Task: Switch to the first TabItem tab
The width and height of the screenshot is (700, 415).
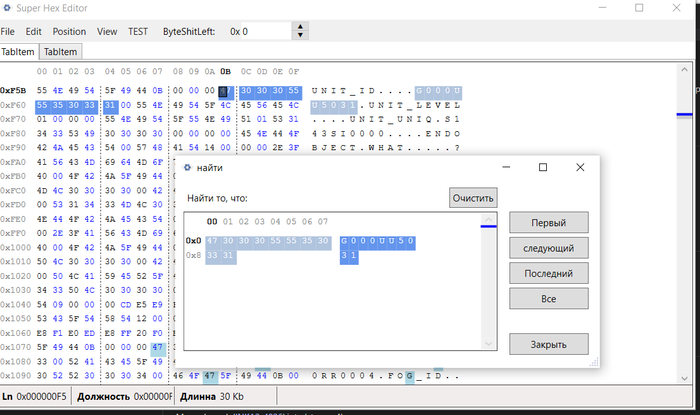Action: tap(19, 51)
